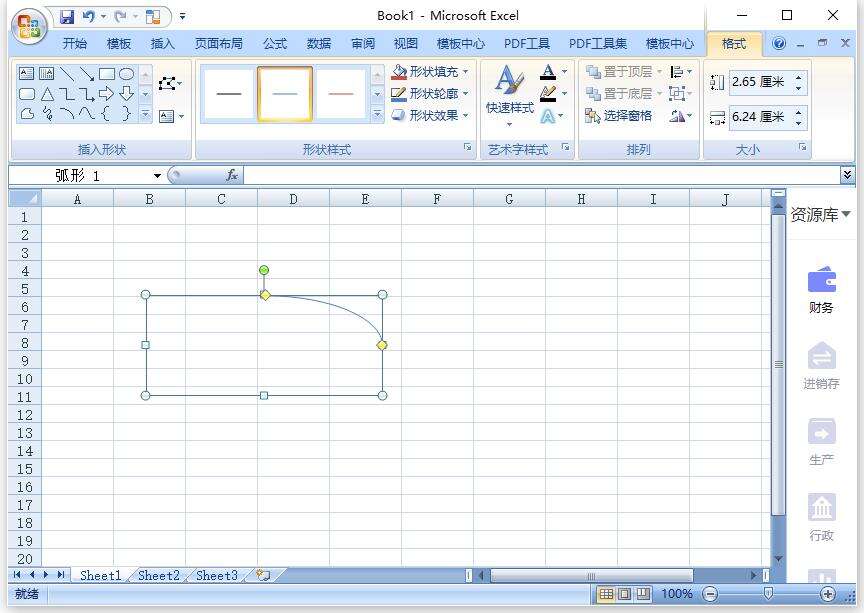Select the vertical text box shape
This screenshot has width=864, height=613.
point(47,73)
